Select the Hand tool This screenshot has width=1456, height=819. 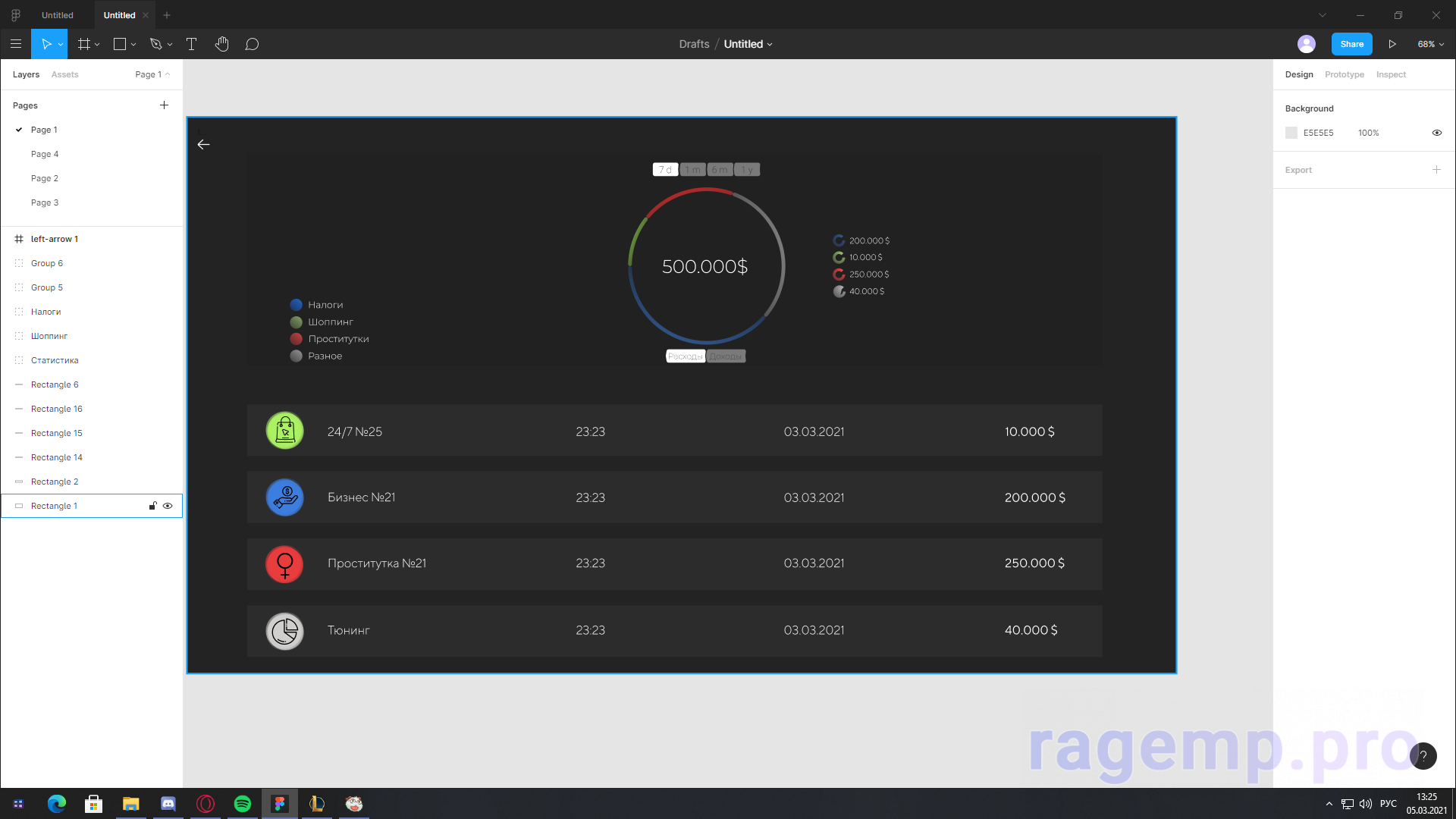[x=221, y=44]
